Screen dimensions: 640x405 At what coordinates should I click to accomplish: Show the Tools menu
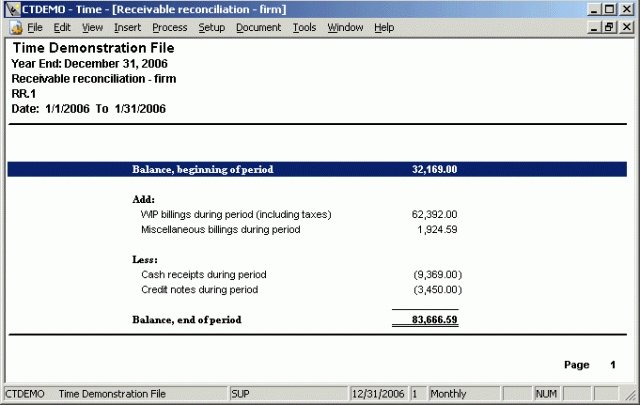coord(304,27)
